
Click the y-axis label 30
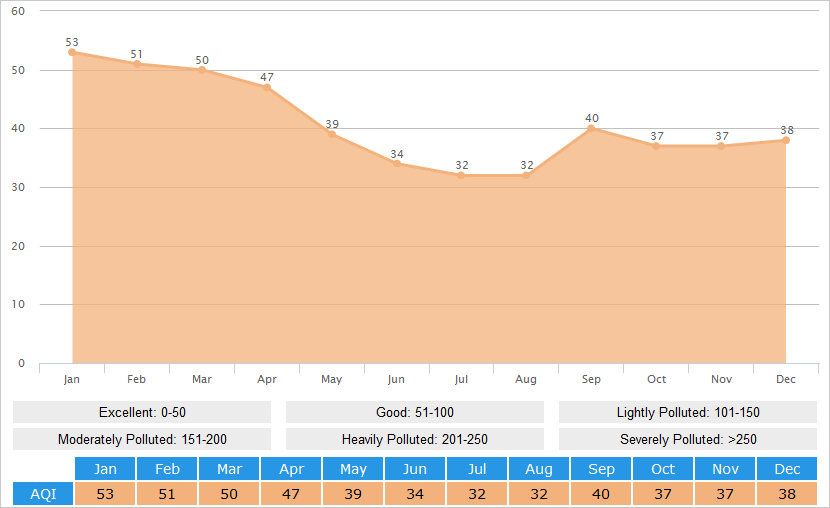click(18, 187)
